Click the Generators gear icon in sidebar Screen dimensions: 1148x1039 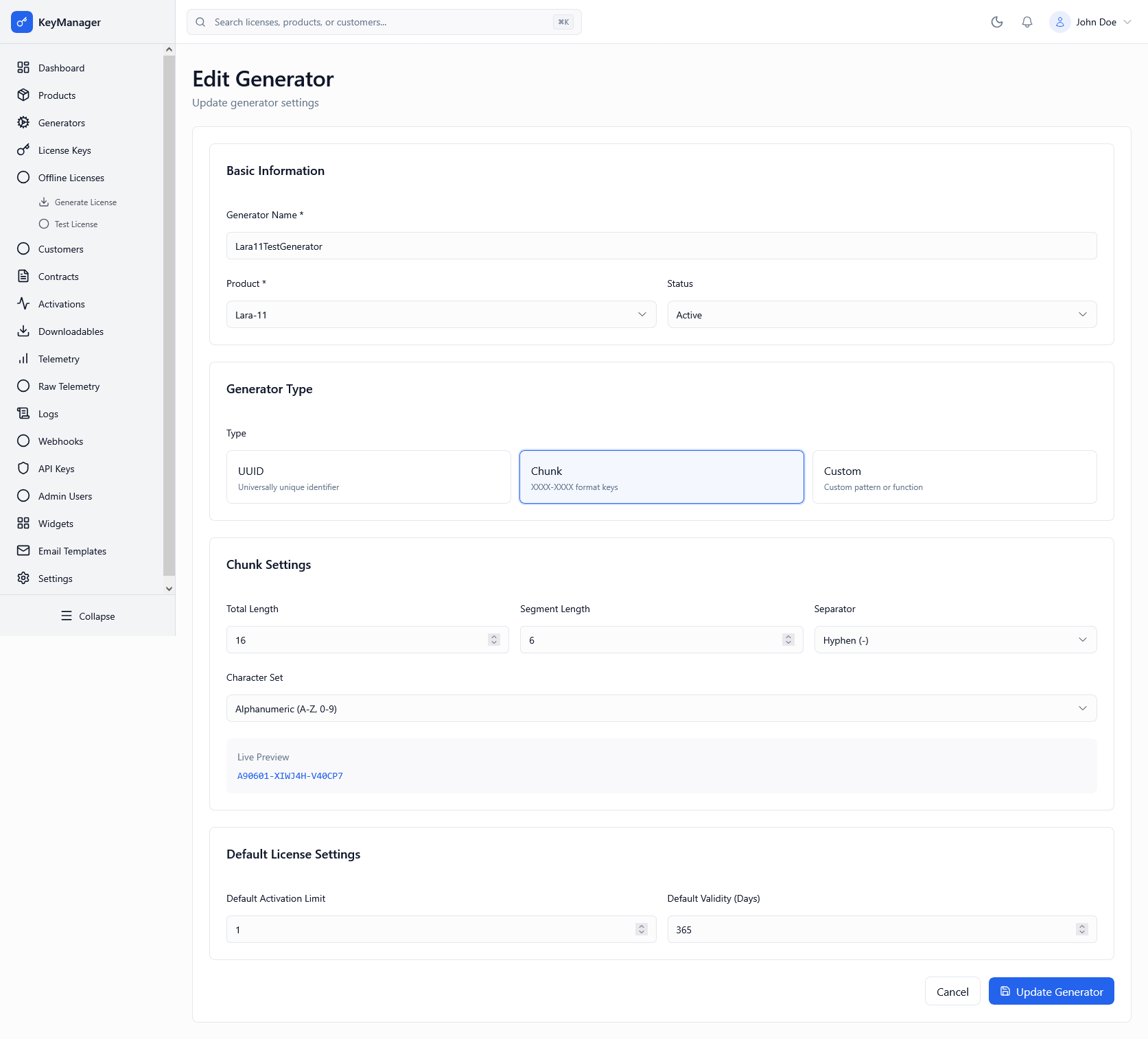(23, 123)
